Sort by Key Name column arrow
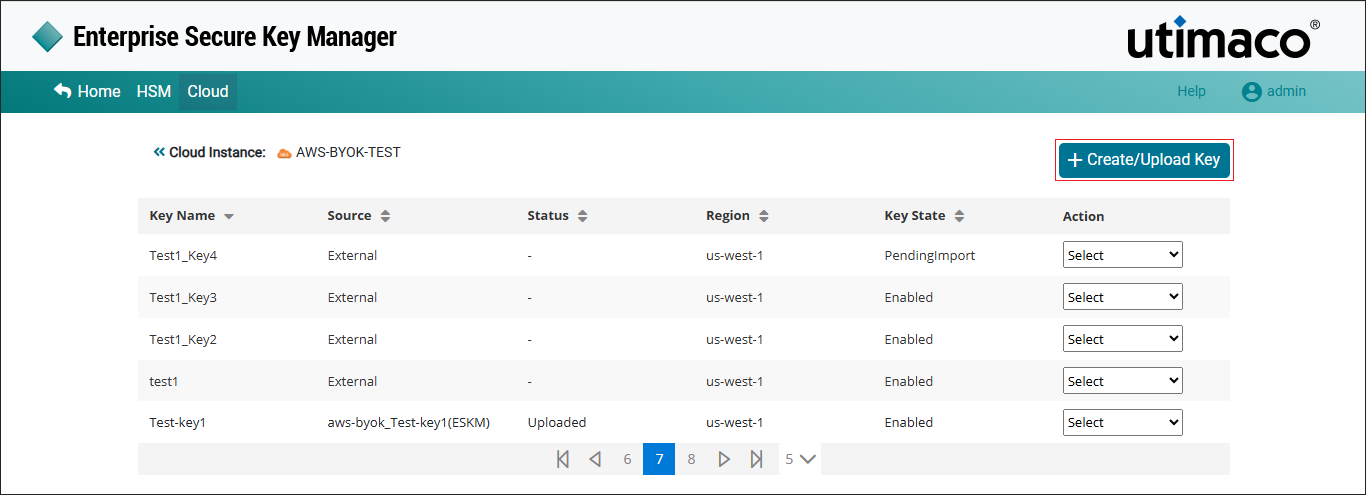Screen dimensions: 1366x495 [229, 216]
